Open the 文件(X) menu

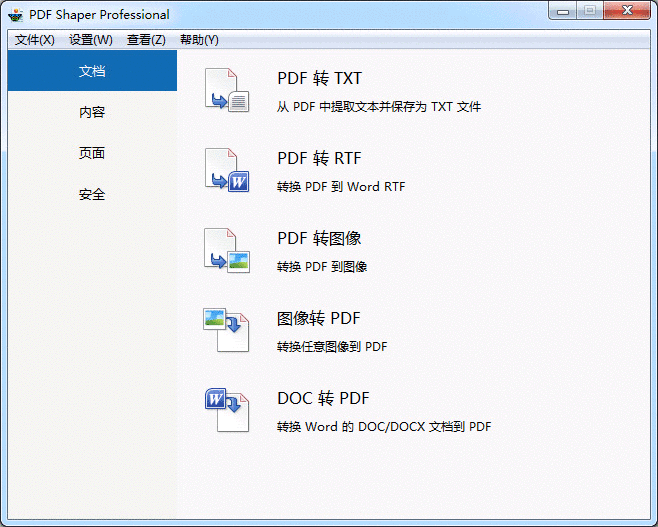point(35,40)
